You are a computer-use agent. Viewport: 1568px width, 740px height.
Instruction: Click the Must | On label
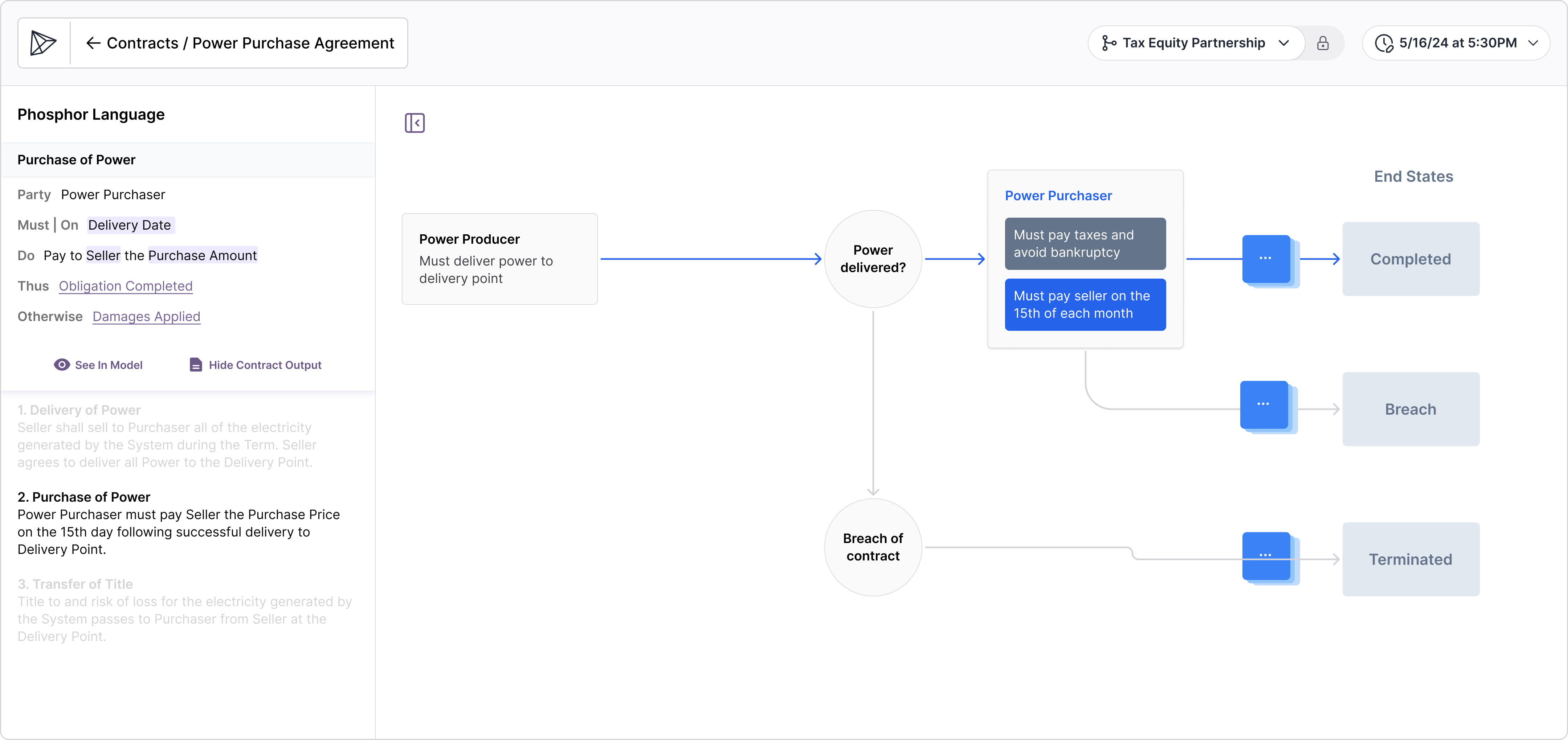click(48, 225)
